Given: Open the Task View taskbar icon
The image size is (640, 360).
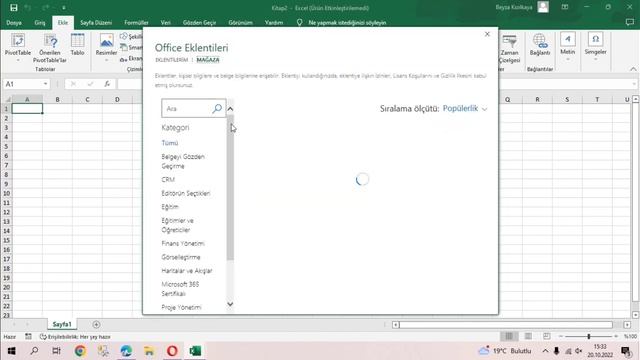Looking at the screenshot, I should (x=57, y=351).
